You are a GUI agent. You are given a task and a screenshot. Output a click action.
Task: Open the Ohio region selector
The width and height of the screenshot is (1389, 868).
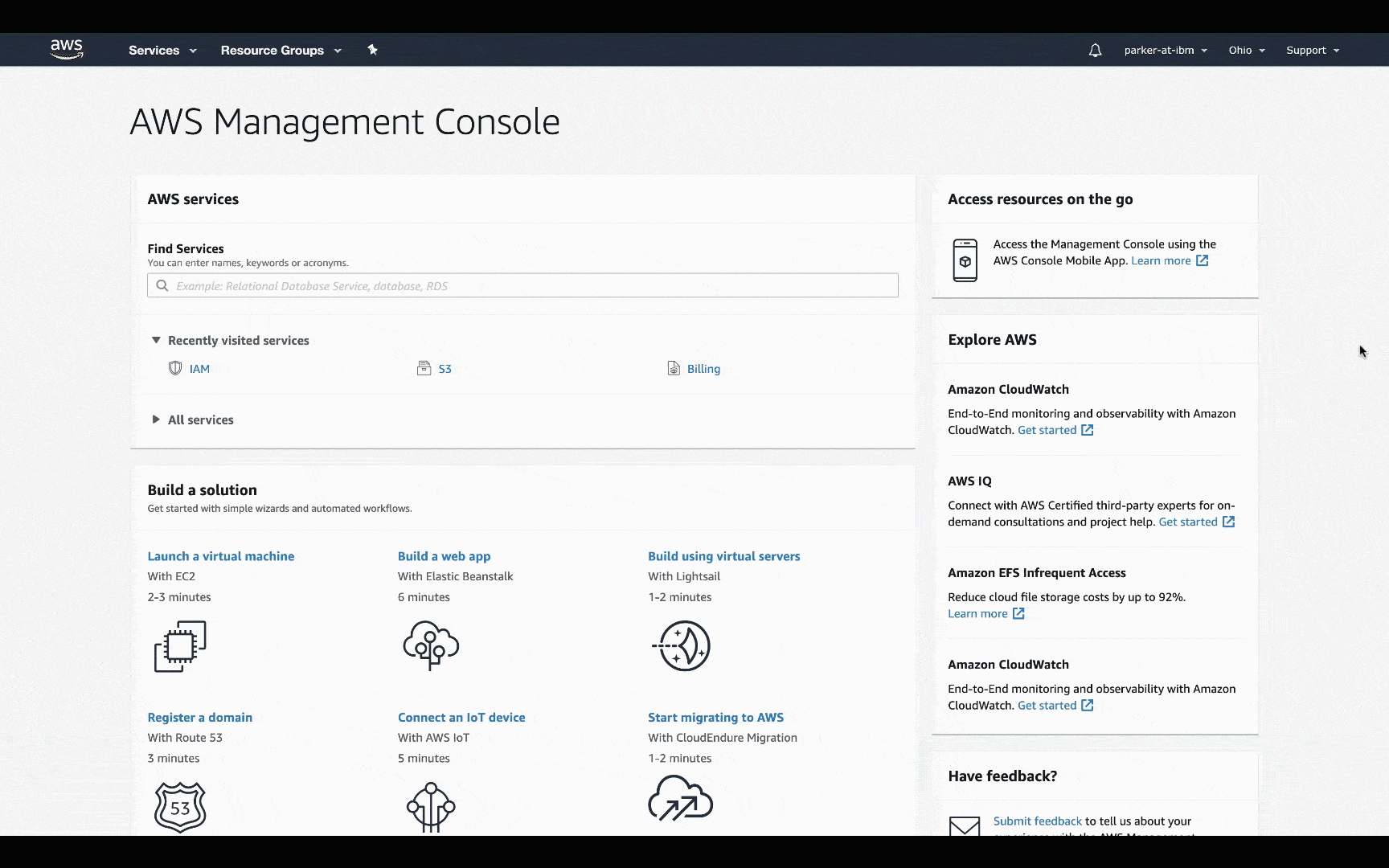(x=1247, y=50)
